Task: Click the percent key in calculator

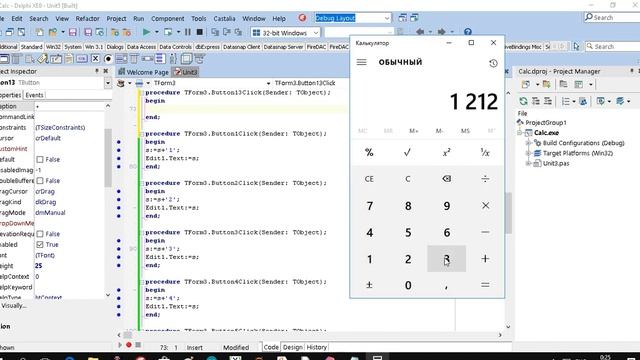Action: (369, 152)
